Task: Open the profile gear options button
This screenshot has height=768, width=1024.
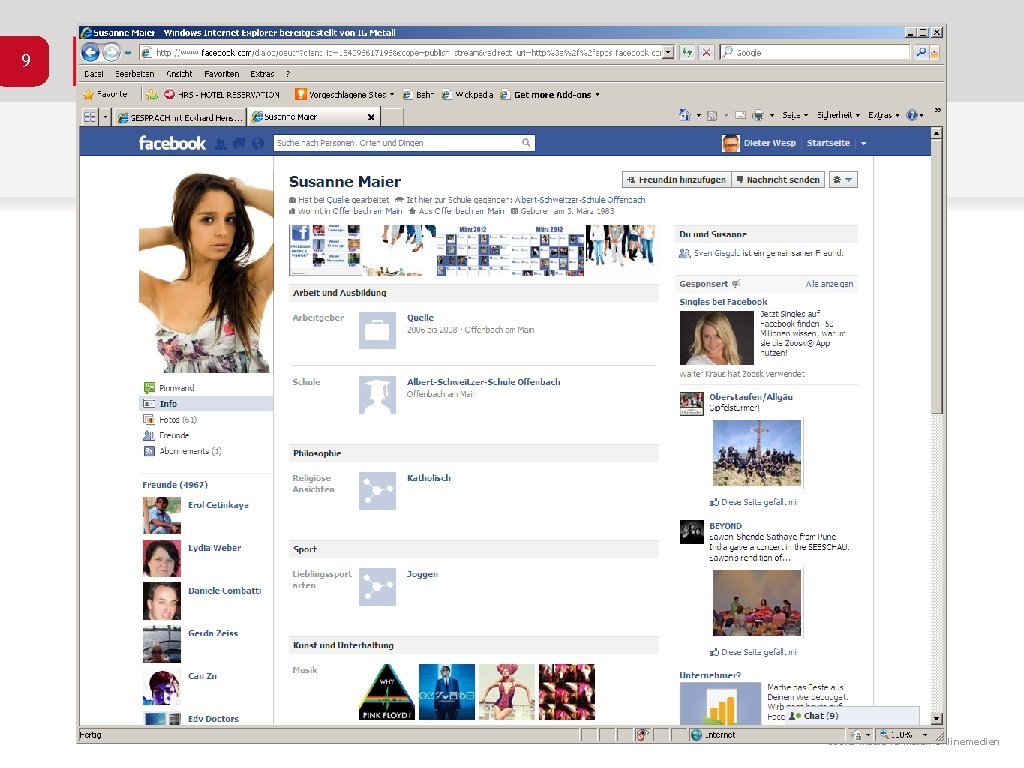Action: (x=843, y=180)
